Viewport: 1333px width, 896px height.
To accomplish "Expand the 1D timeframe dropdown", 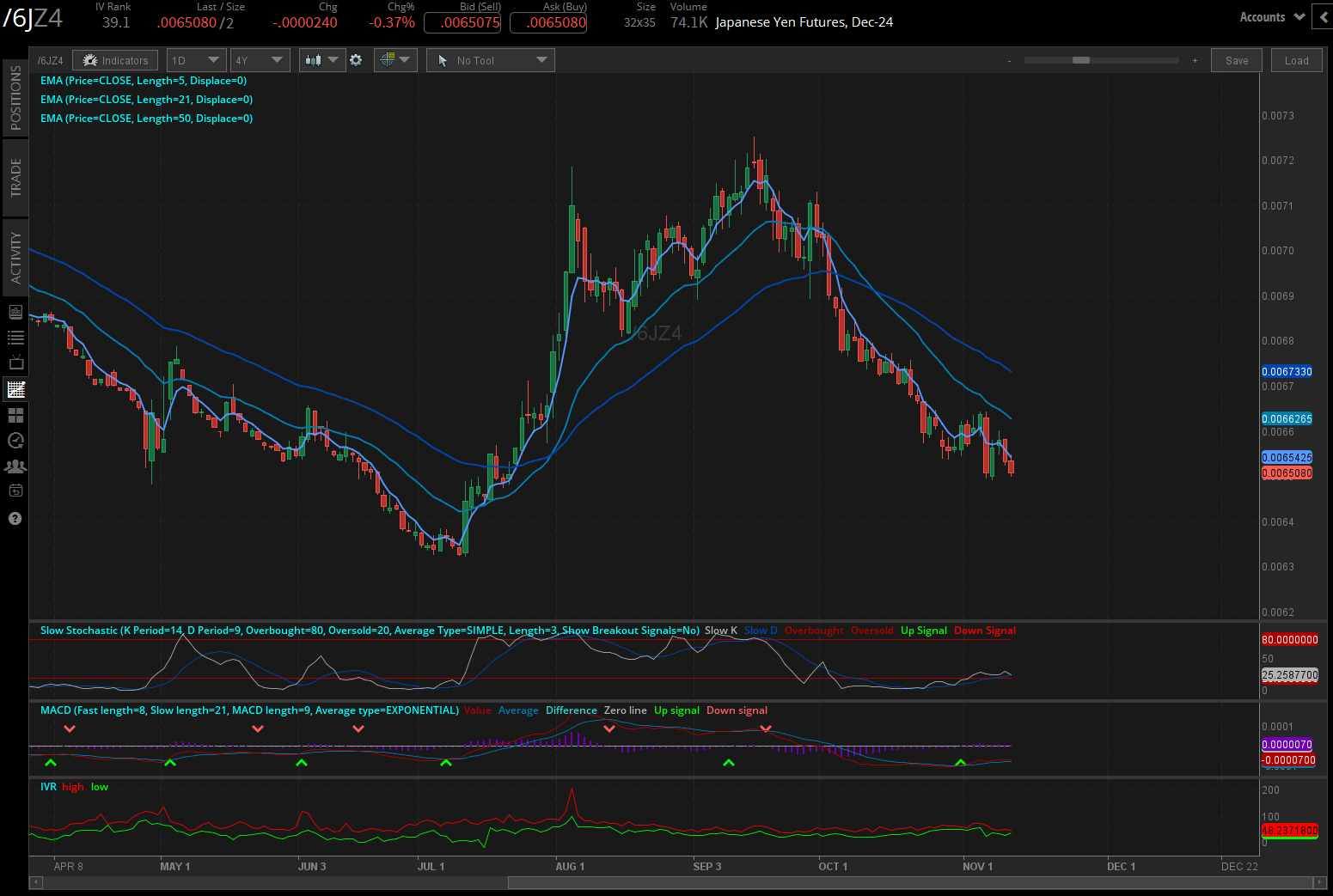I will coord(196,60).
